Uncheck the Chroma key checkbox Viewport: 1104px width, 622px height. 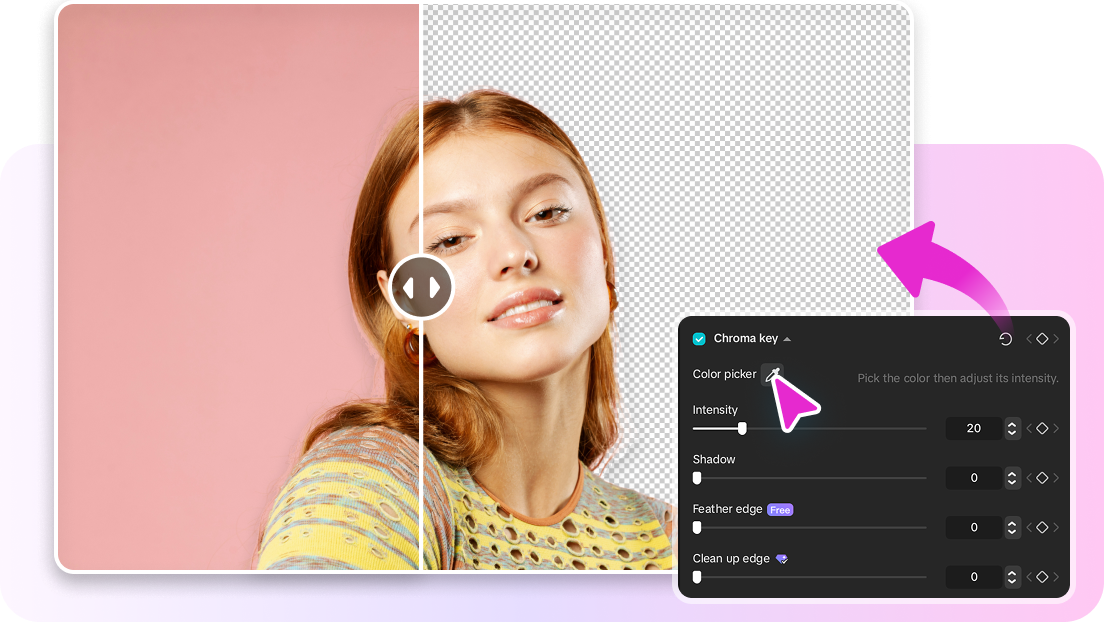(699, 338)
